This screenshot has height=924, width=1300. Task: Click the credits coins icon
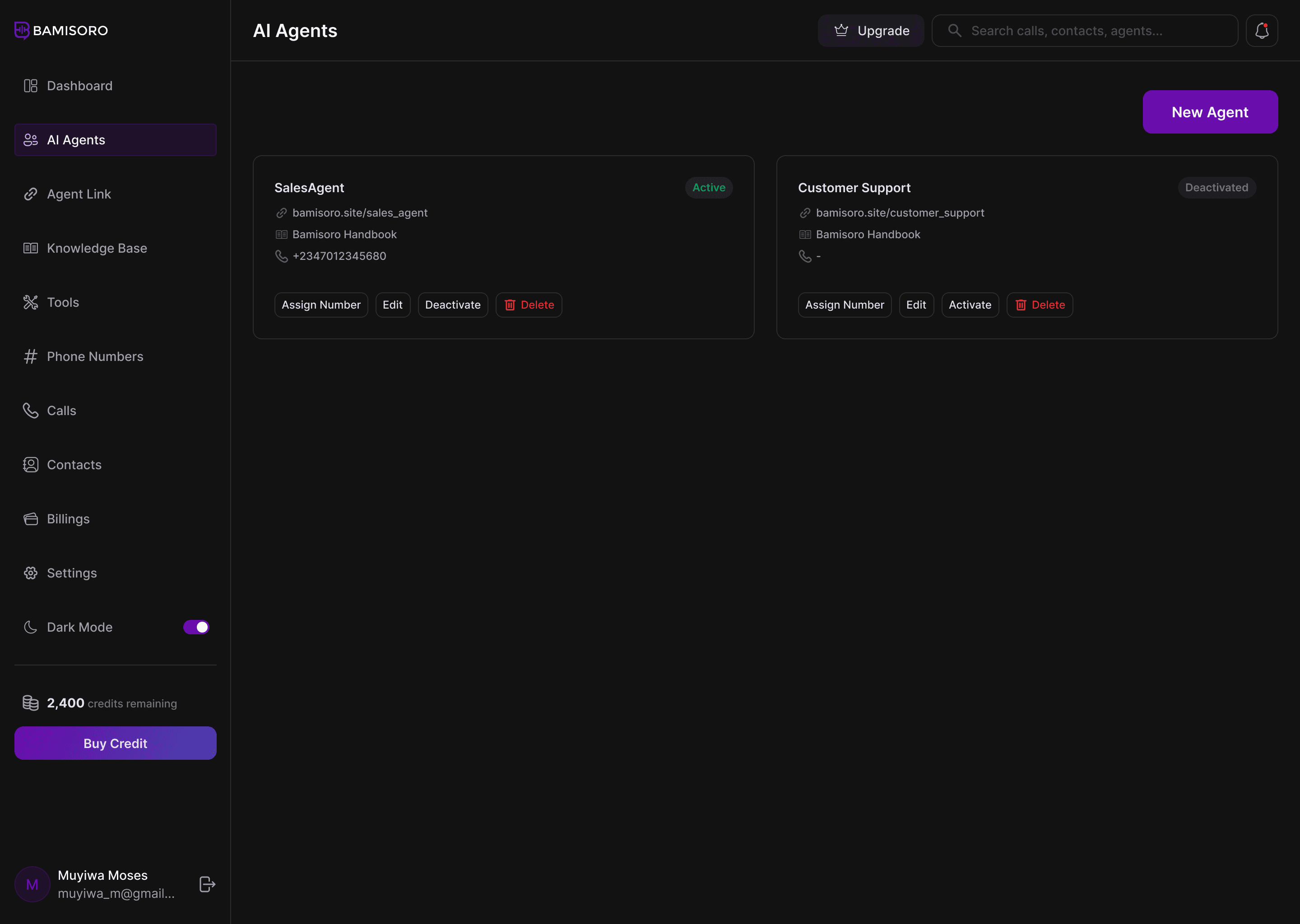(x=31, y=702)
